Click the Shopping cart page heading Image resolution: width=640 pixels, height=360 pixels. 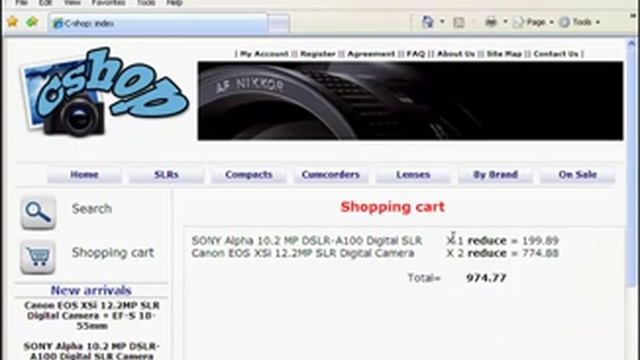[x=393, y=207]
